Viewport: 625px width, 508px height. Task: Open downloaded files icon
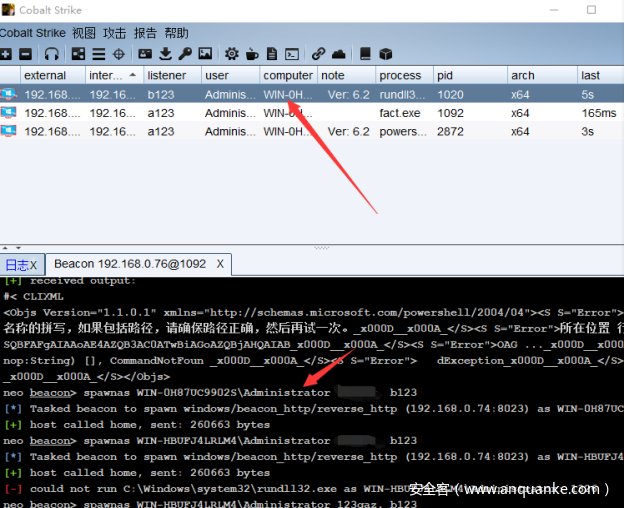[x=165, y=54]
